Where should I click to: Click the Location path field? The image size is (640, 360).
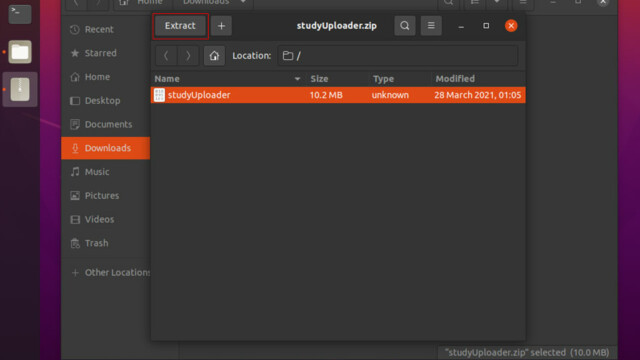pyautogui.click(x=398, y=56)
